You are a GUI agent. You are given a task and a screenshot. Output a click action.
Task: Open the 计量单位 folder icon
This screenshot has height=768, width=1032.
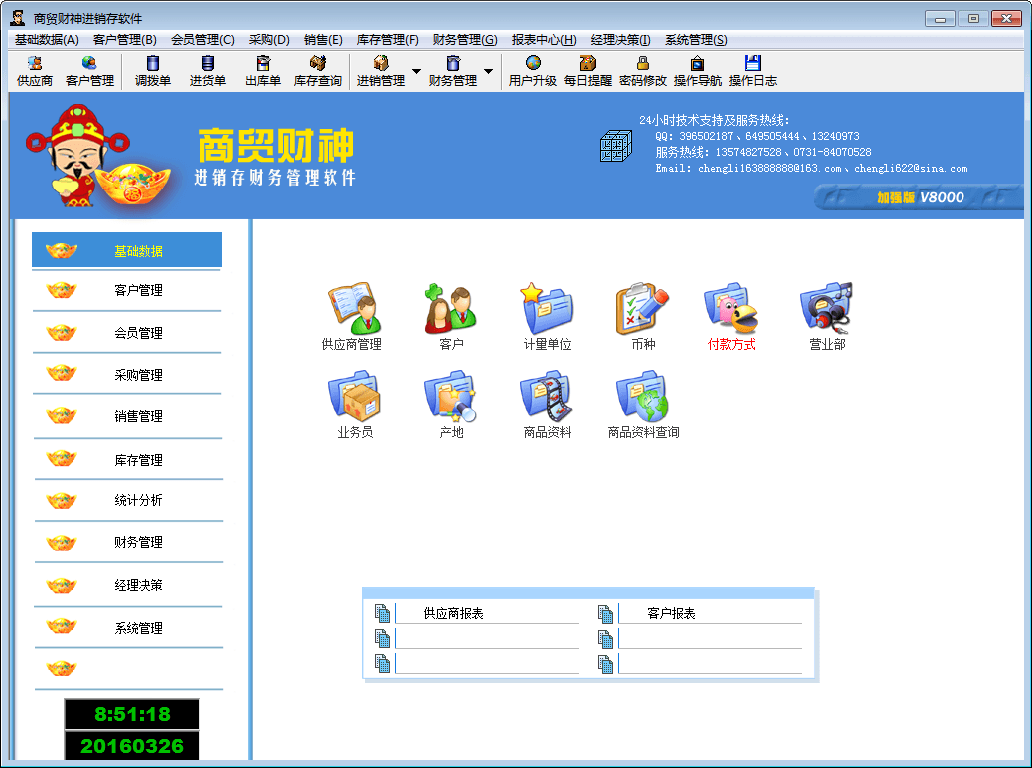[547, 309]
